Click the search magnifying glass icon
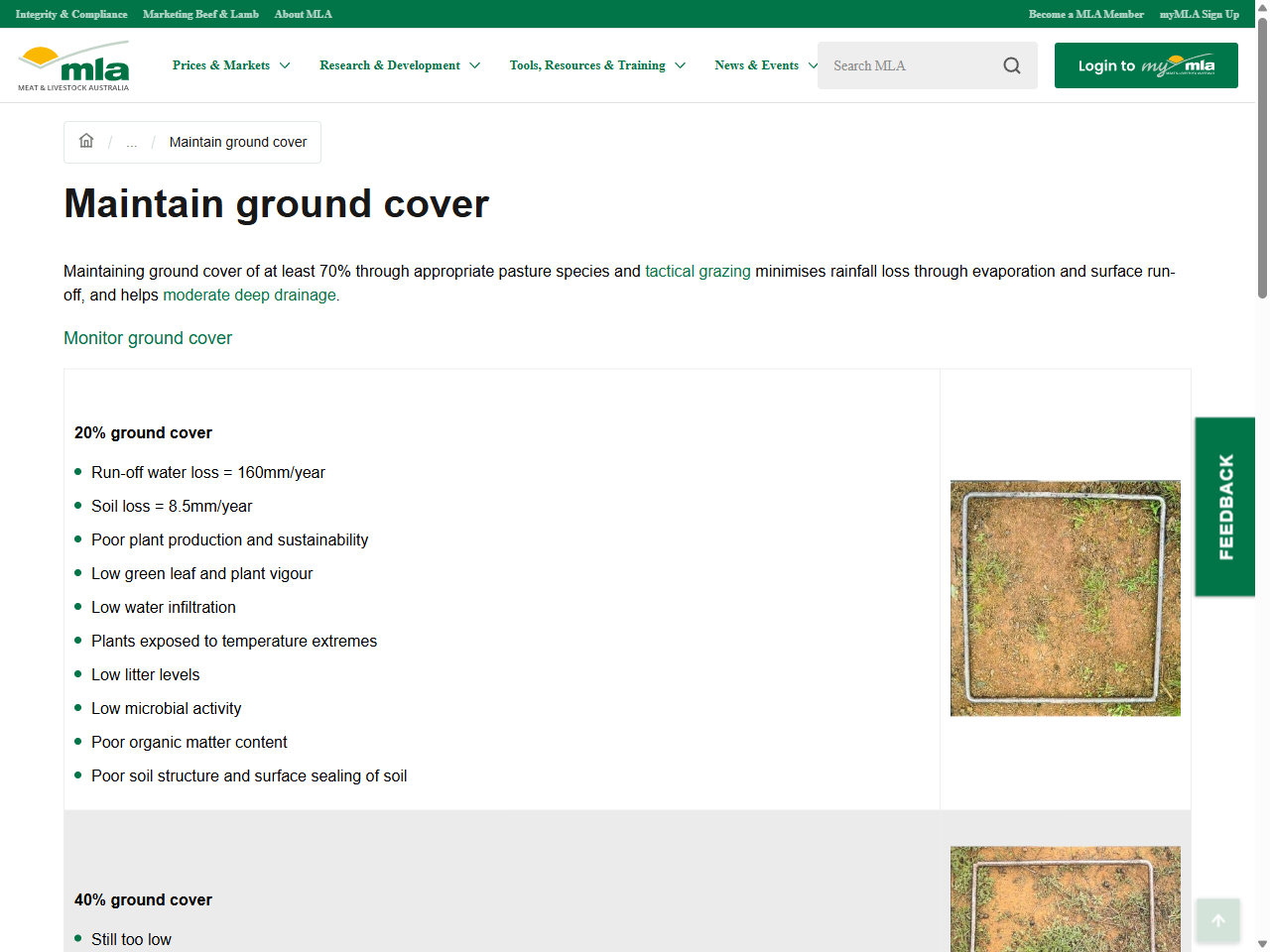The width and height of the screenshot is (1270, 952). pyautogui.click(x=1011, y=64)
